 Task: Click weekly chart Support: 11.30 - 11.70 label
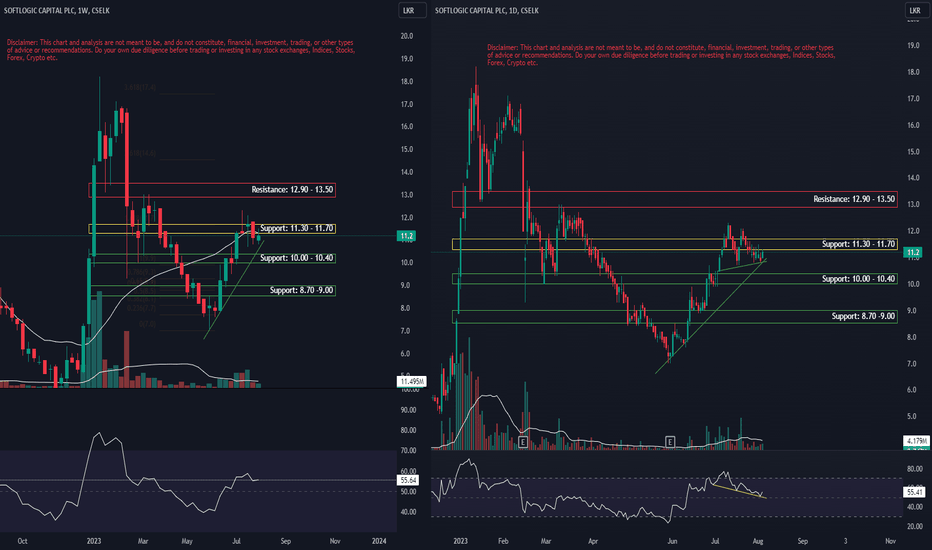(297, 228)
